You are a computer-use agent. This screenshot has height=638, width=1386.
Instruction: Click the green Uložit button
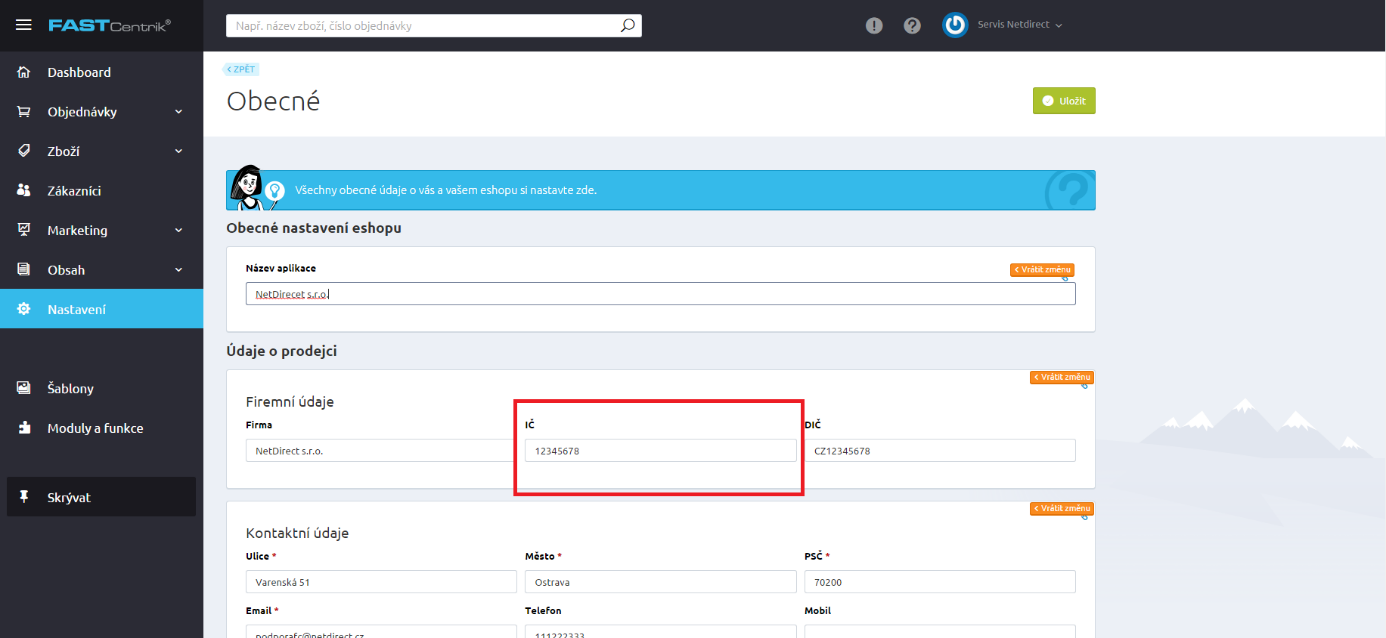[1064, 101]
